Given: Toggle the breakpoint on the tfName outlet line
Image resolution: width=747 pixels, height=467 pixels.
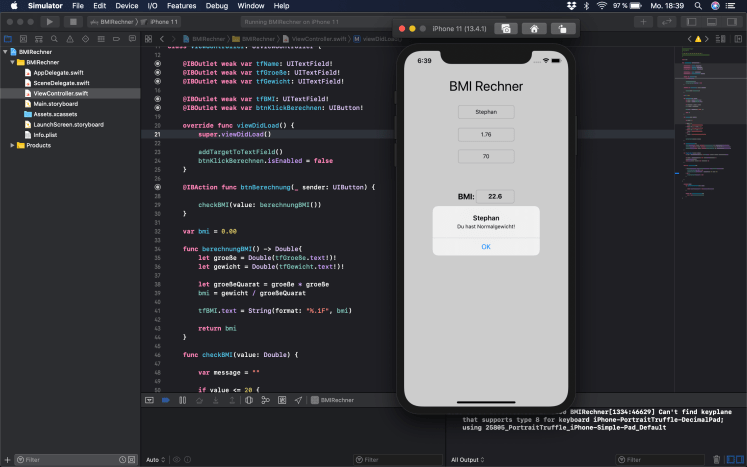Looking at the screenshot, I should [157, 63].
